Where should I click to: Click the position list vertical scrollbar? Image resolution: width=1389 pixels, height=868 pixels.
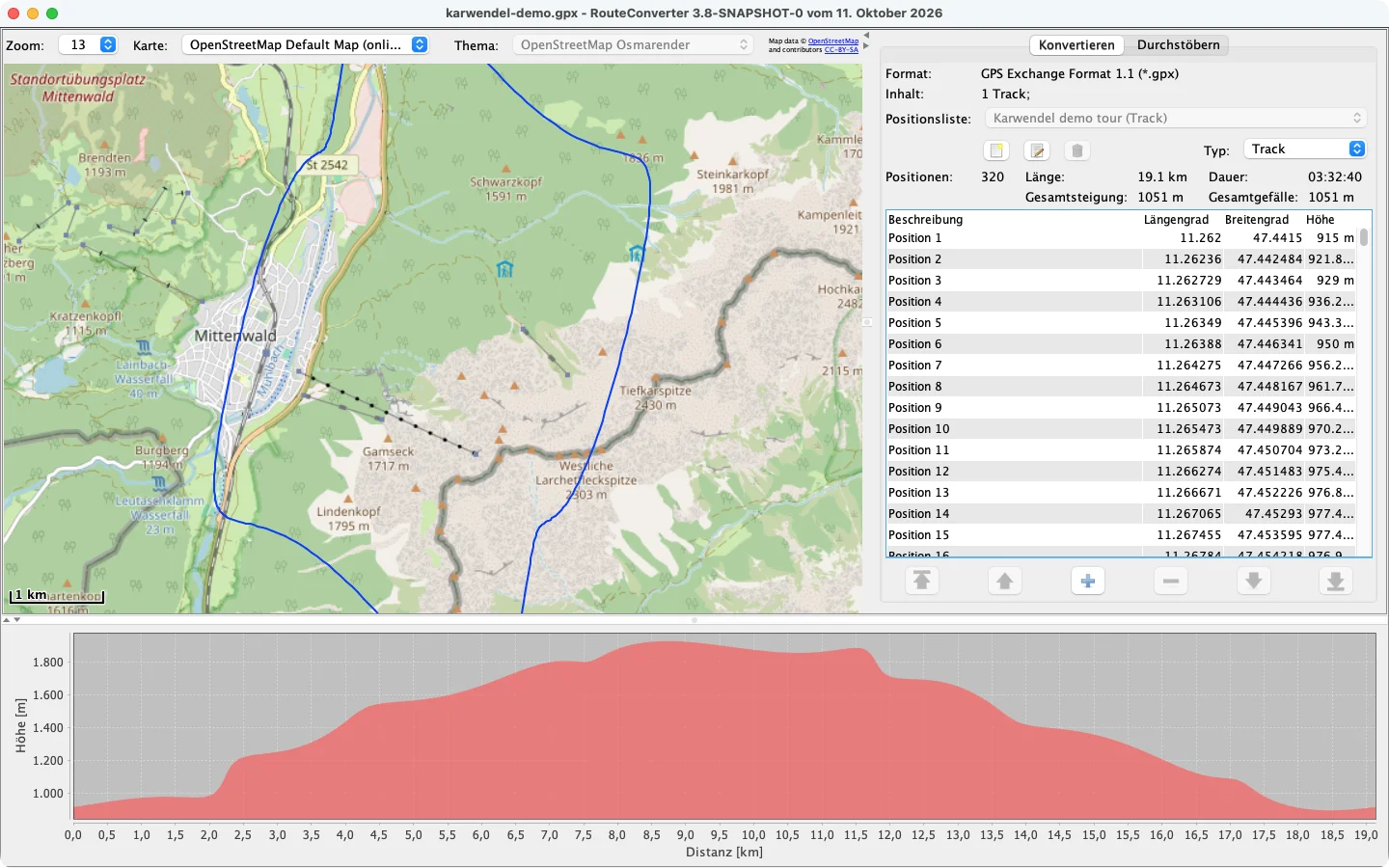click(1364, 238)
